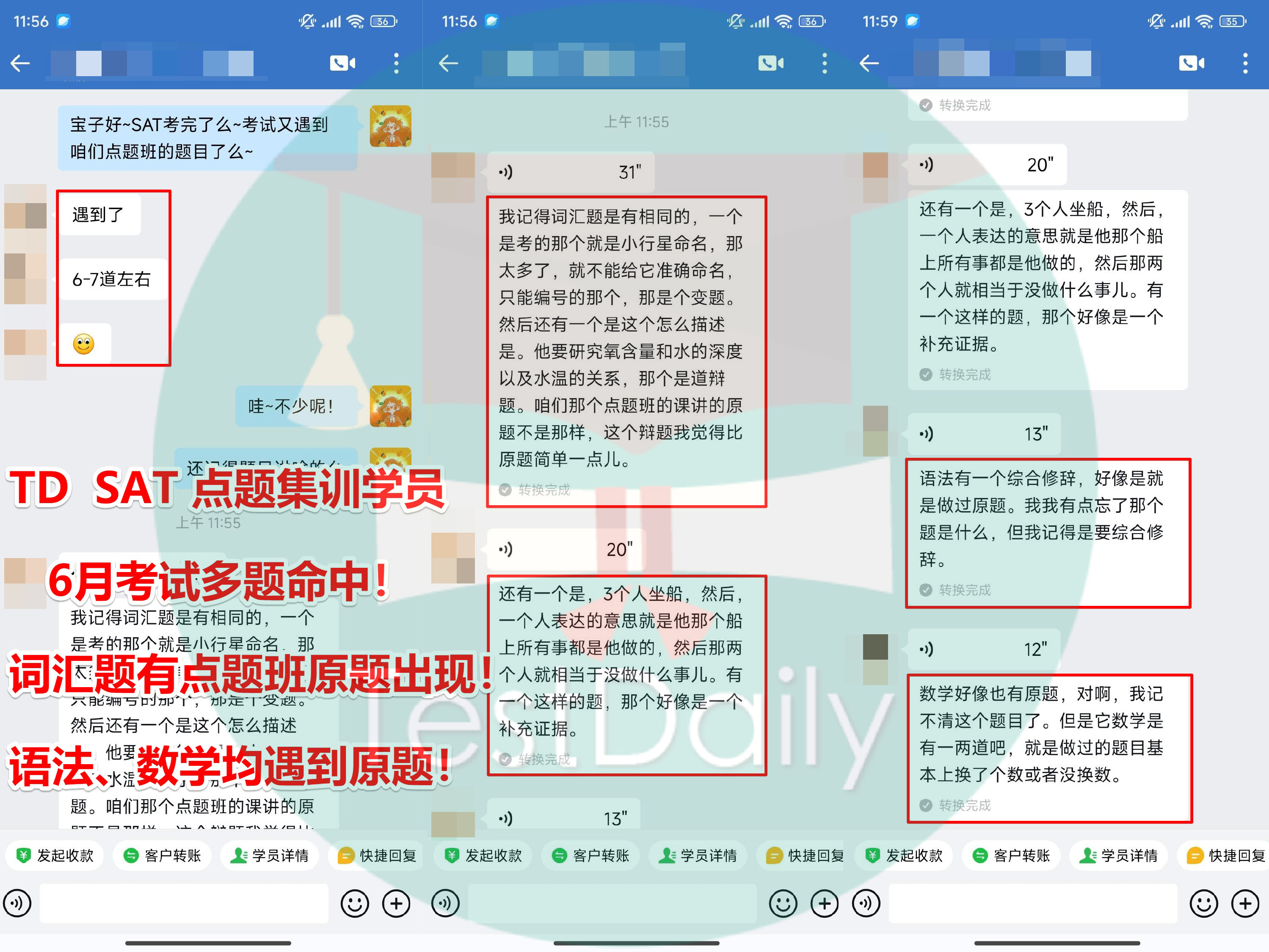The image size is (1269, 952).
Task: Tap the plus attachment icon in the 11:59 chat
Action: coord(1245,903)
